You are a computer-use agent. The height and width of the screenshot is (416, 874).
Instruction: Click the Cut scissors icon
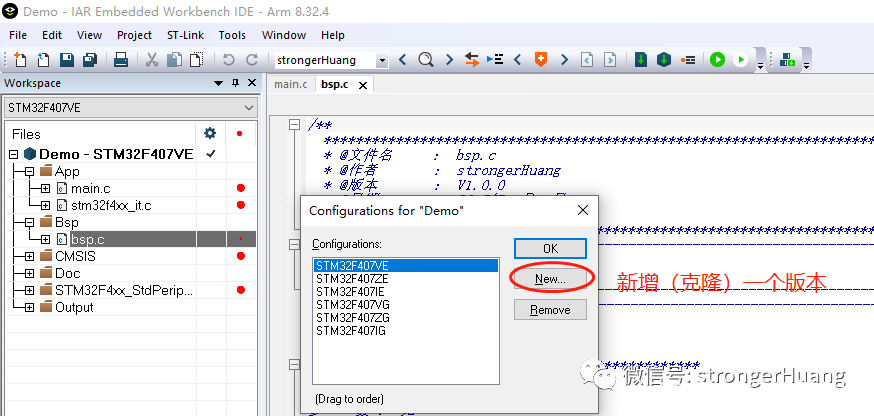[x=152, y=60]
